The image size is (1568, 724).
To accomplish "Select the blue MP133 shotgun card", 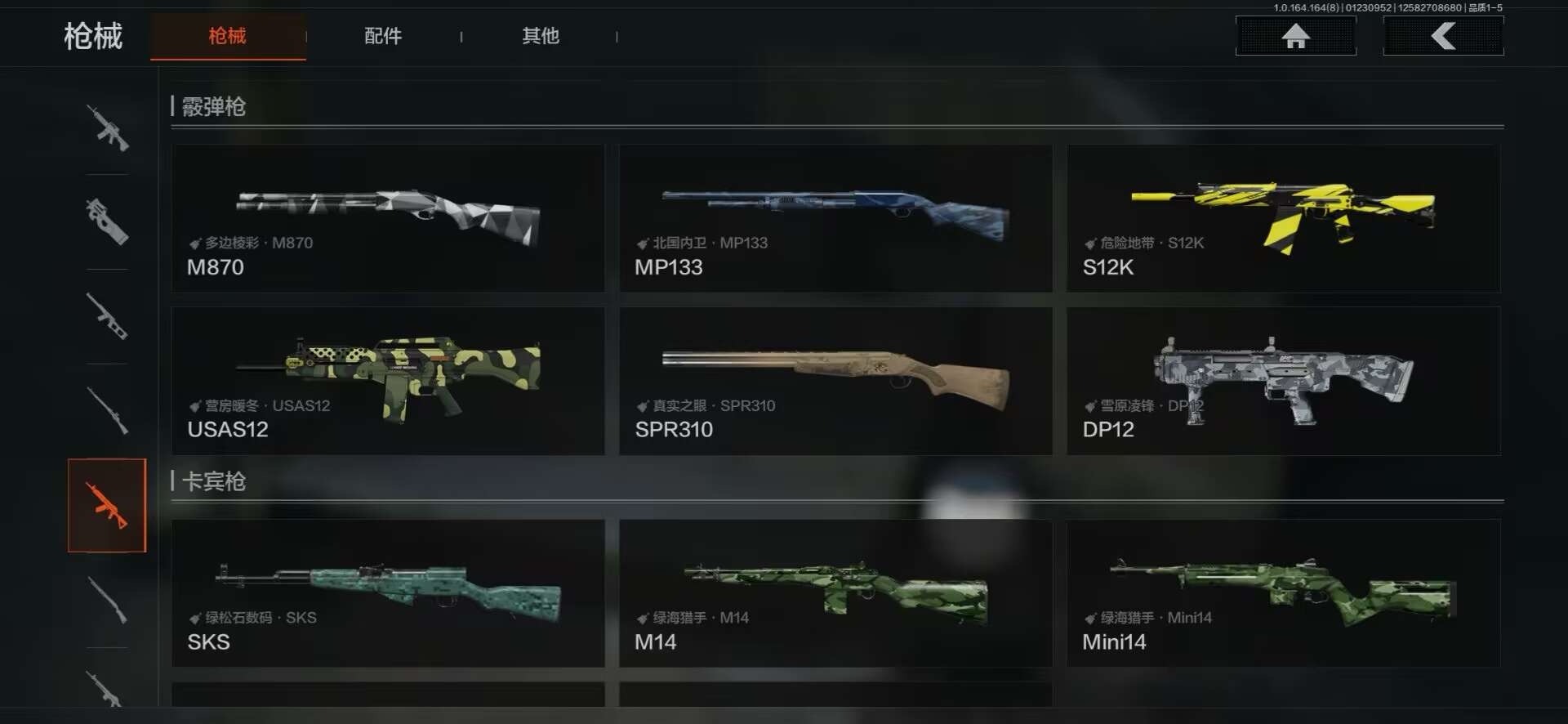I will [x=835, y=218].
